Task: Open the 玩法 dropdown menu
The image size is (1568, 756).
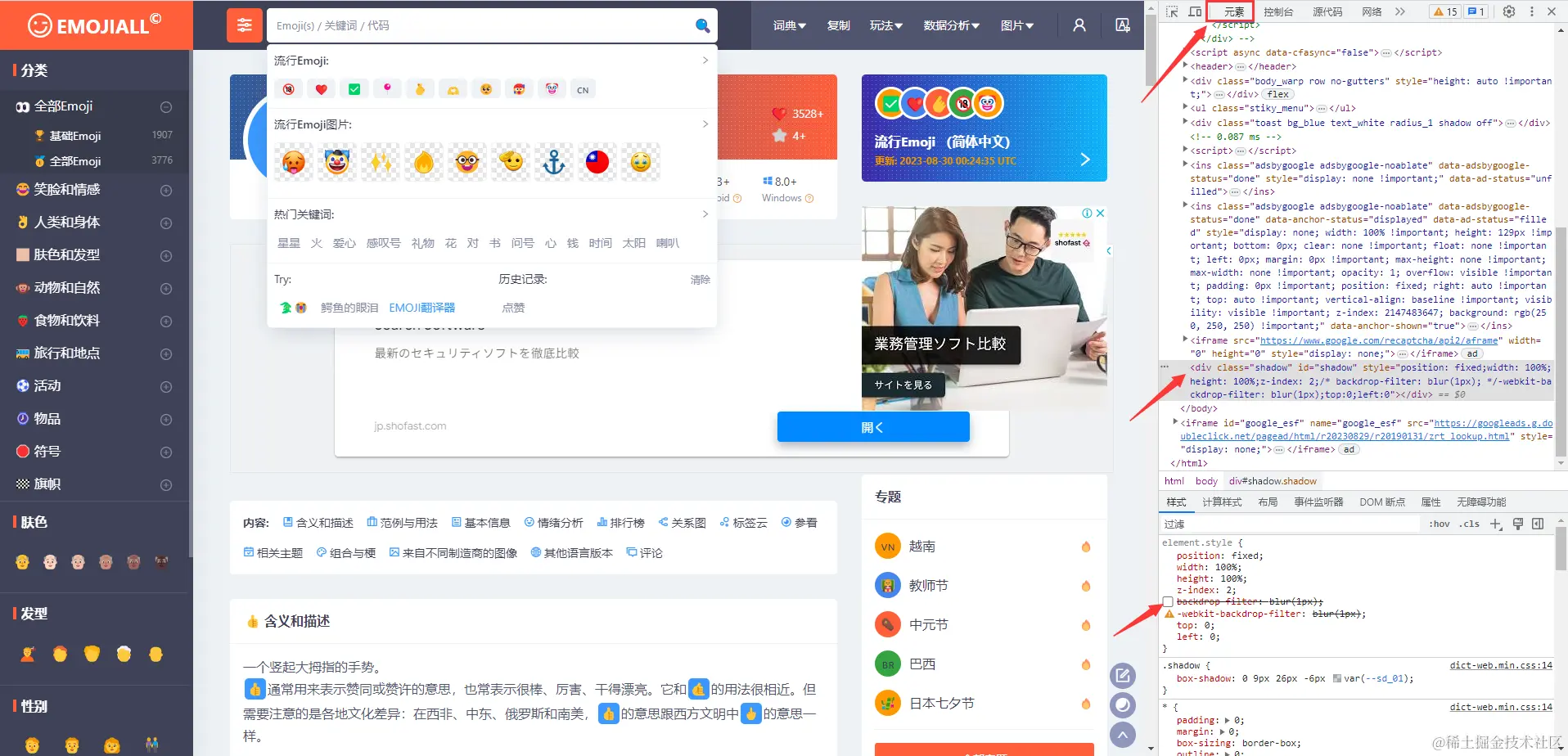Action: 886,25
